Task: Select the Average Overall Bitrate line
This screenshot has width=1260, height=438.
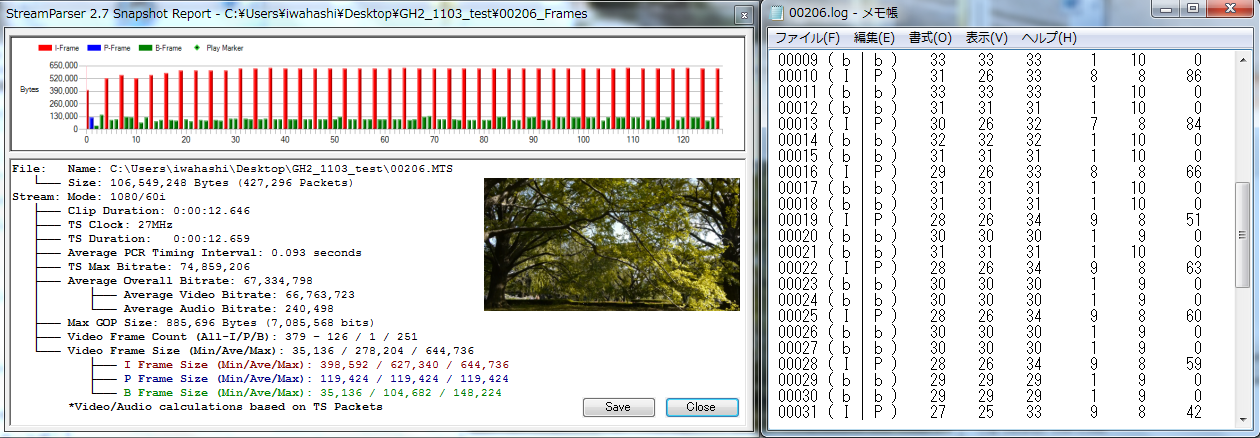Action: tap(190, 281)
